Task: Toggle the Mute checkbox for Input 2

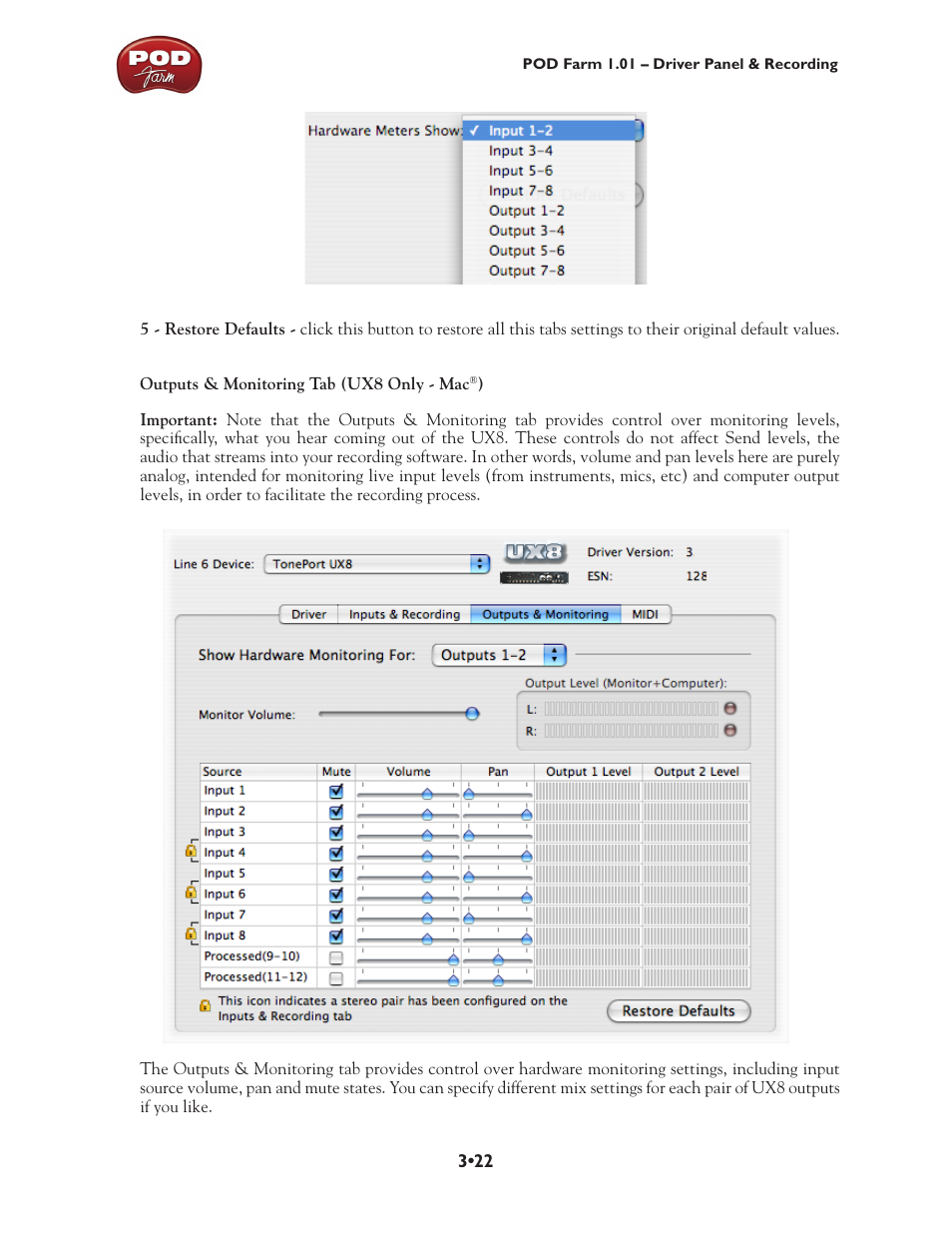Action: click(336, 812)
